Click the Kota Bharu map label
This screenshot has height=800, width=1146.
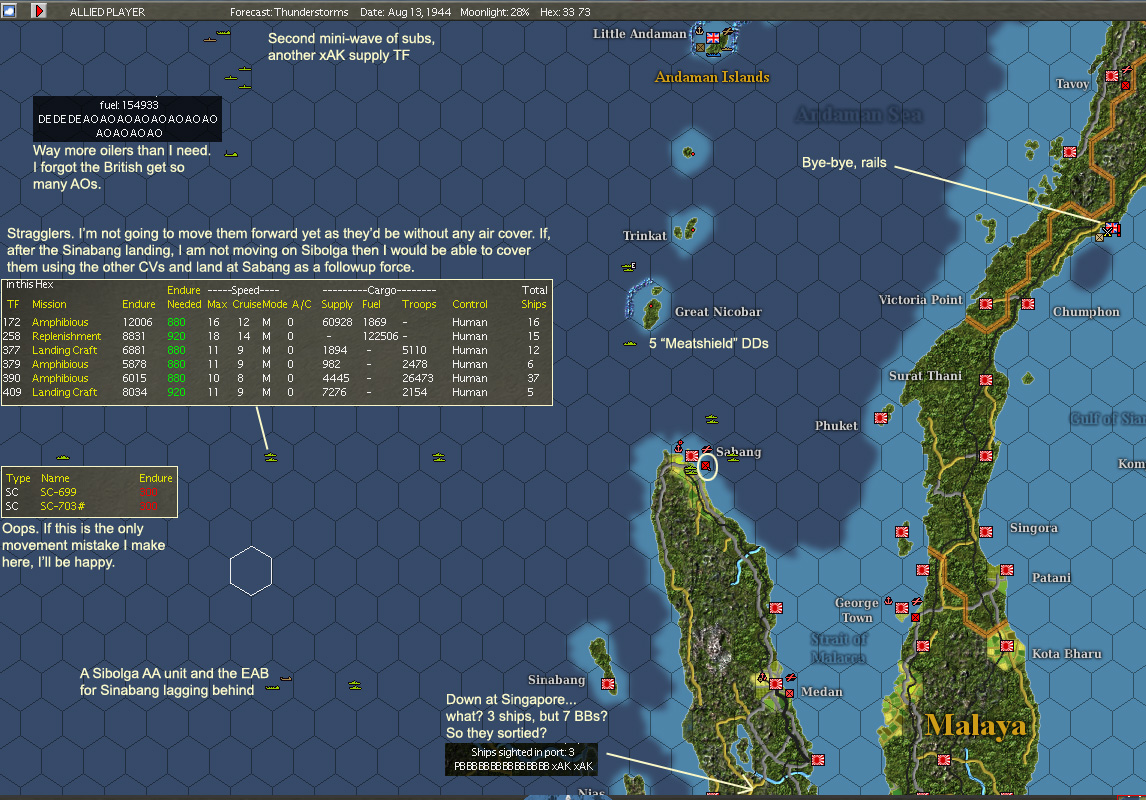click(x=1066, y=653)
